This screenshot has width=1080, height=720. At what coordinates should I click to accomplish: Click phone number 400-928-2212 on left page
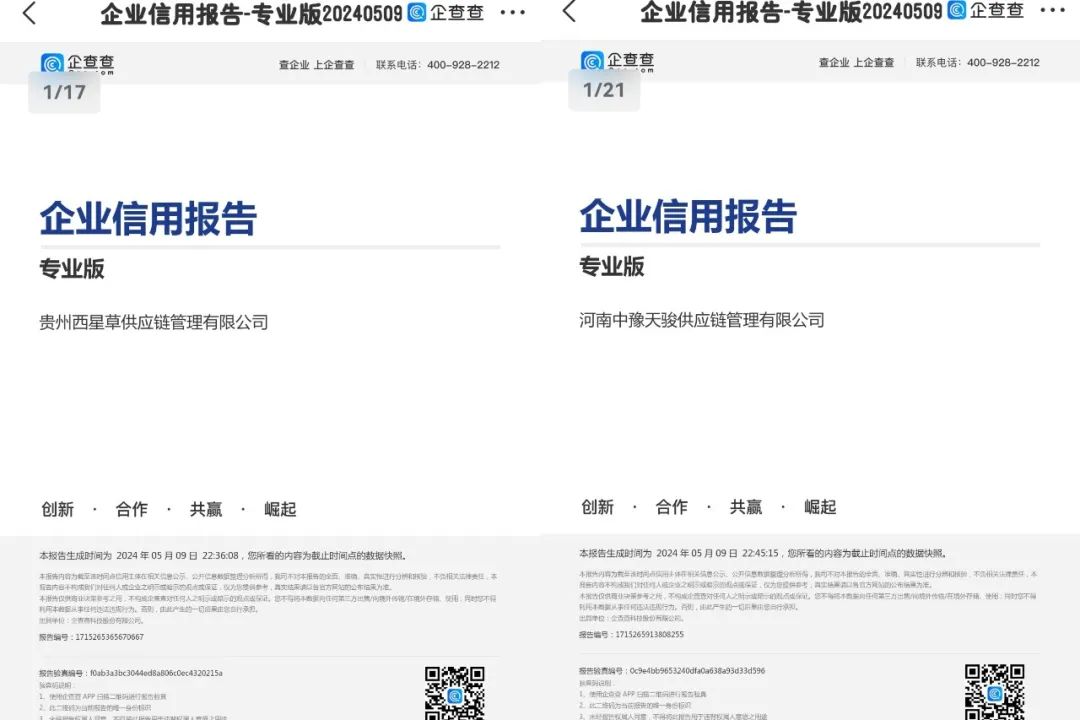(463, 65)
